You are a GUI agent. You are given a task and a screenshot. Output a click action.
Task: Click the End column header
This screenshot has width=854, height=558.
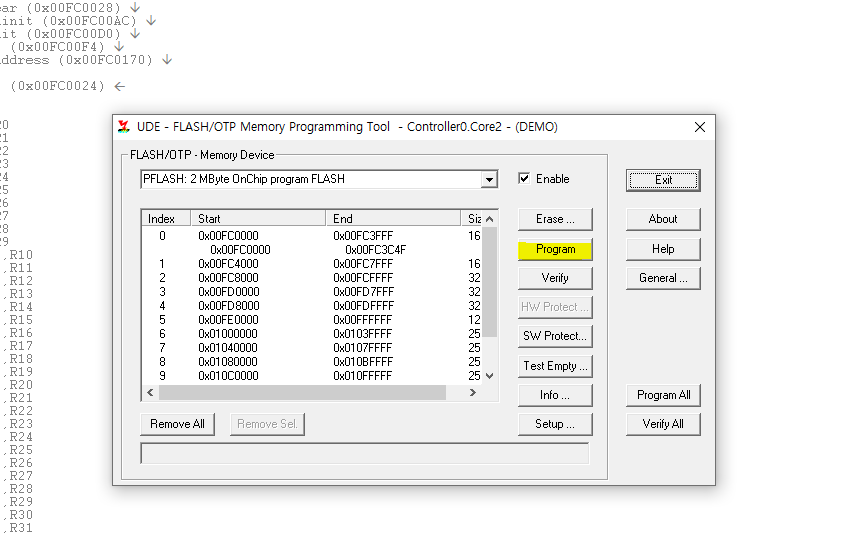393,219
